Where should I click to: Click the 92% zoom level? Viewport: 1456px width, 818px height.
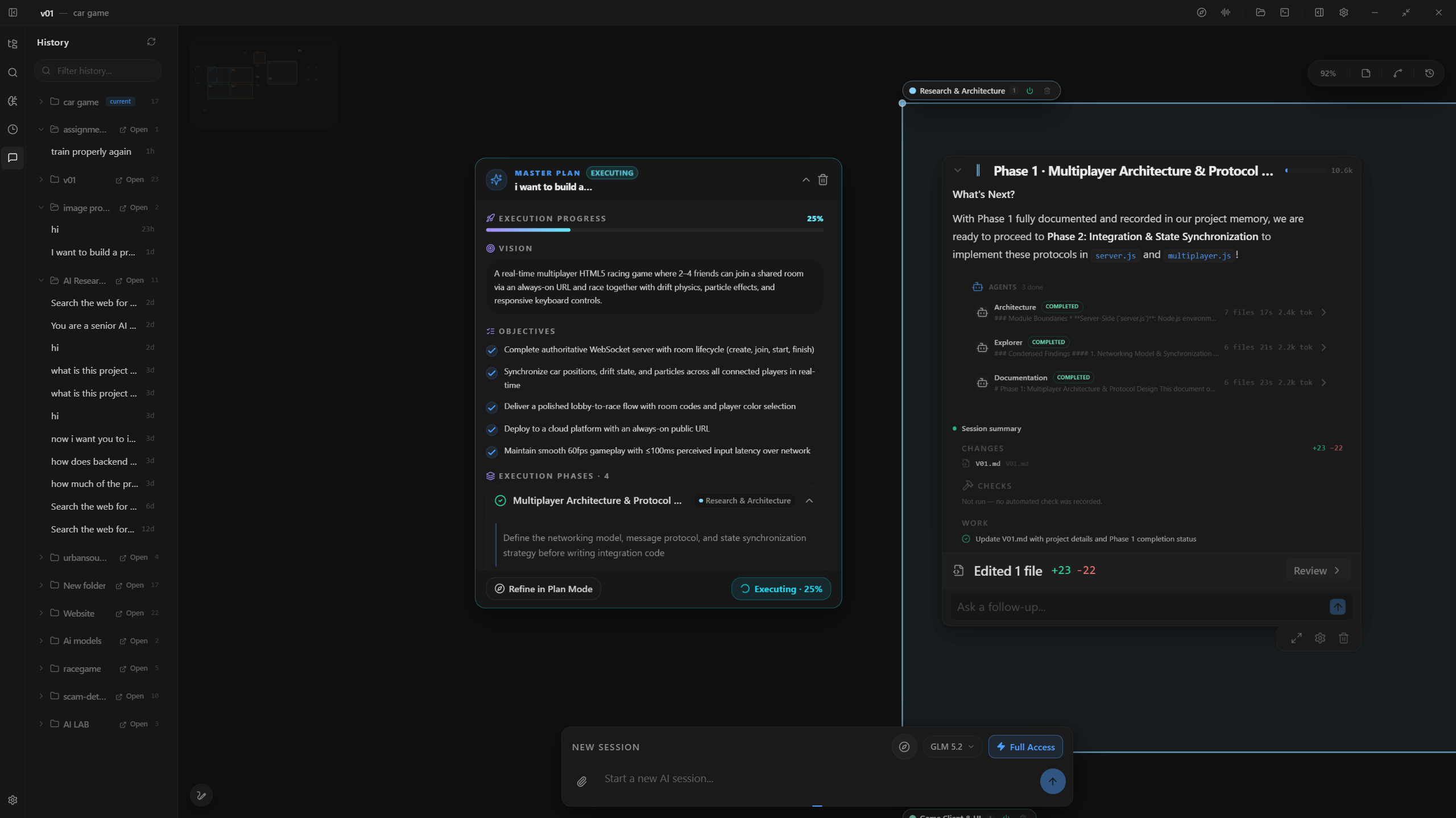(1328, 73)
